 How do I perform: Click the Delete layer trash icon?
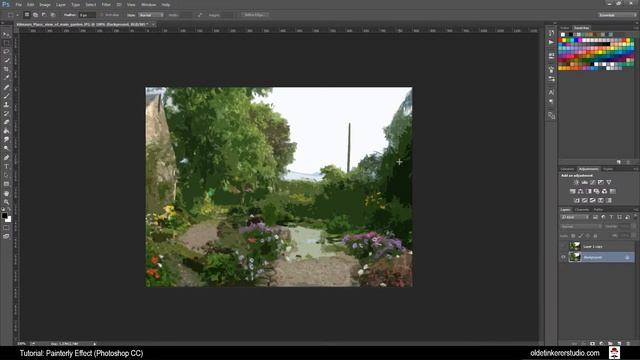628,344
